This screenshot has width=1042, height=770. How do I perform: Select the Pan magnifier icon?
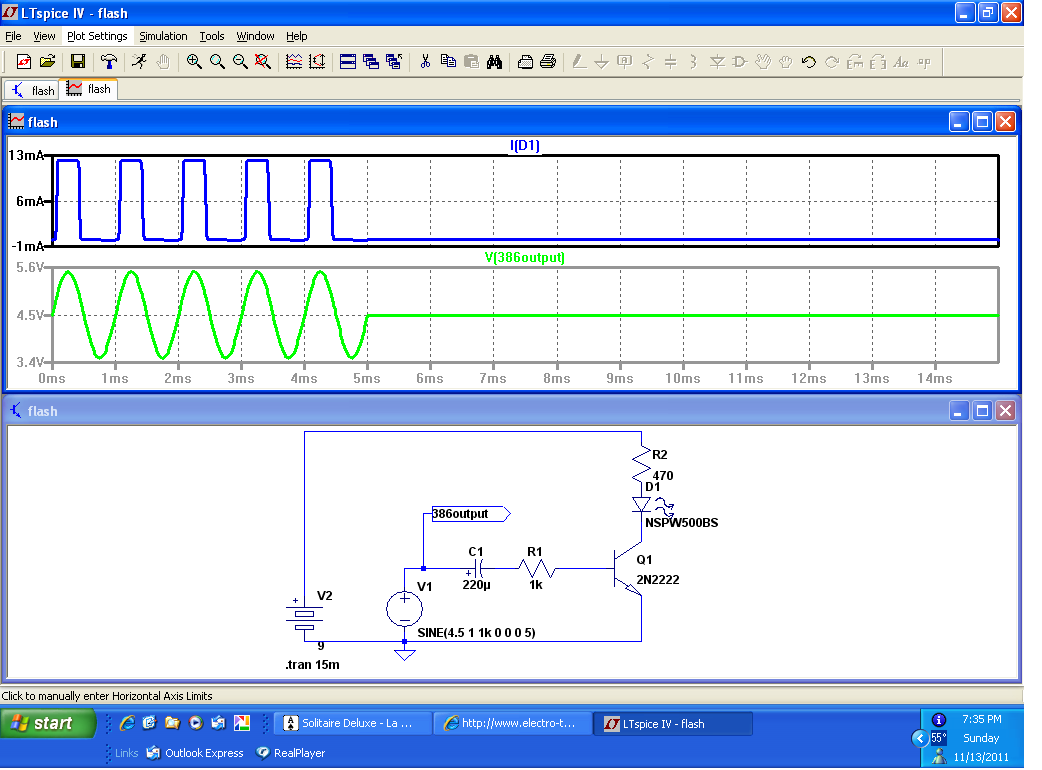(x=217, y=62)
